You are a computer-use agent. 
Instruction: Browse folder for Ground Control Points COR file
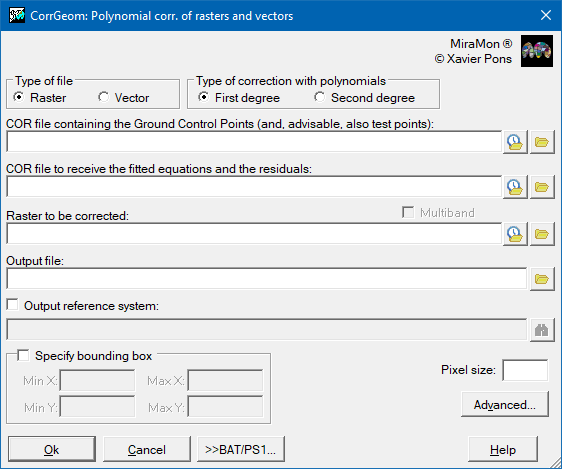click(542, 142)
